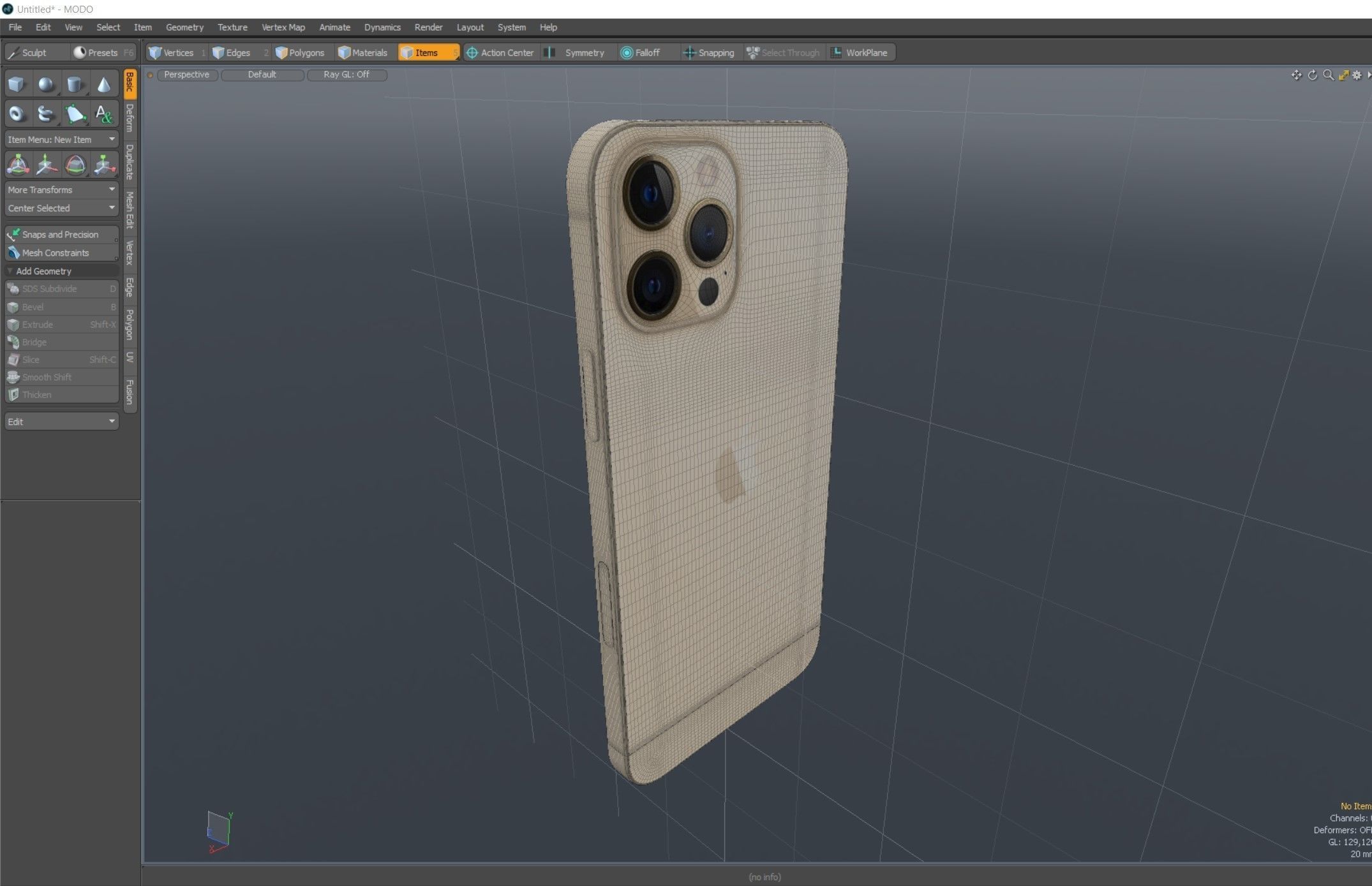Change Default shading style
The height and width of the screenshot is (886, 1372).
pos(262,75)
